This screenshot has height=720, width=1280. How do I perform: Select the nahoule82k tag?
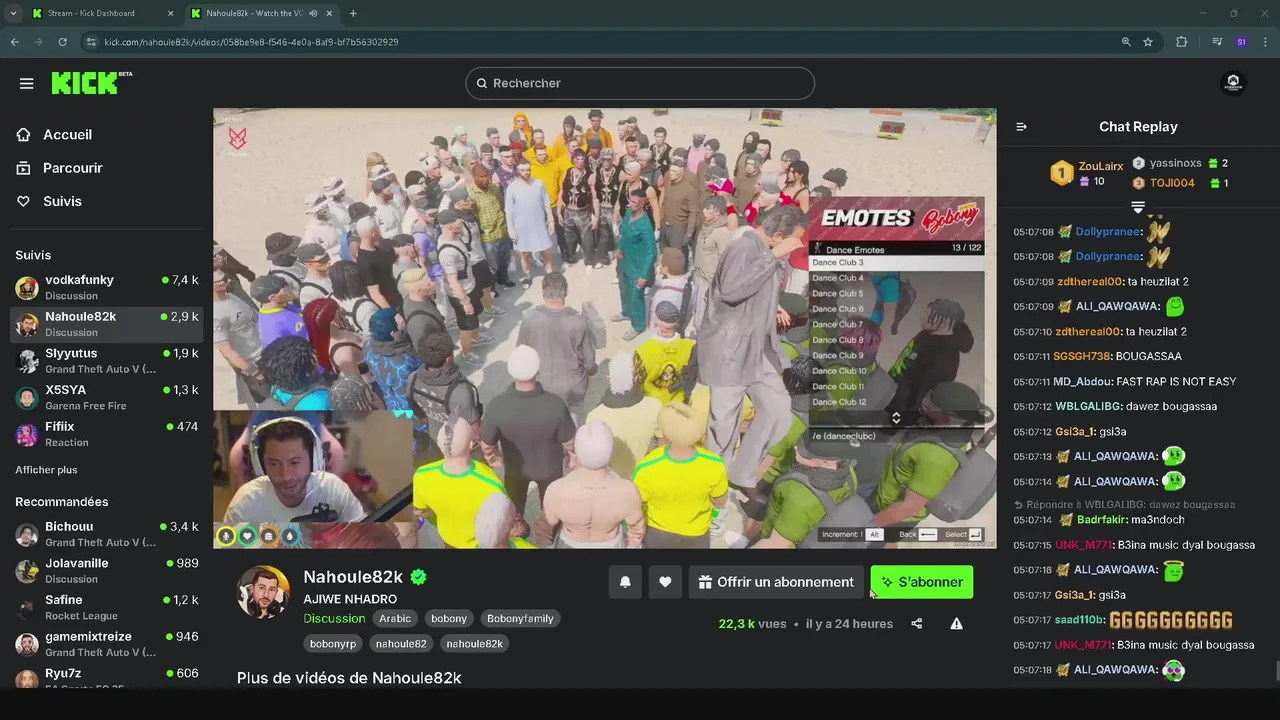(474, 644)
